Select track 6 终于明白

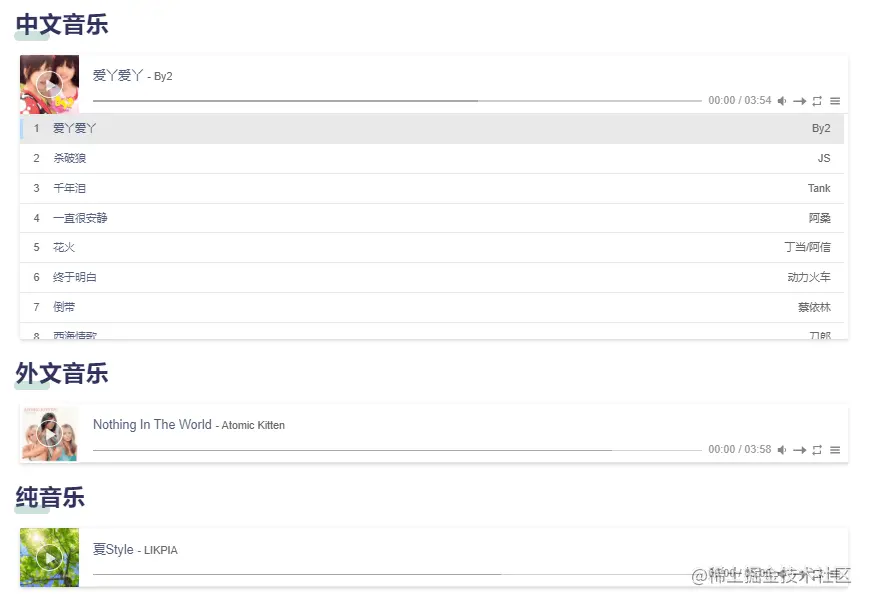tap(432, 277)
